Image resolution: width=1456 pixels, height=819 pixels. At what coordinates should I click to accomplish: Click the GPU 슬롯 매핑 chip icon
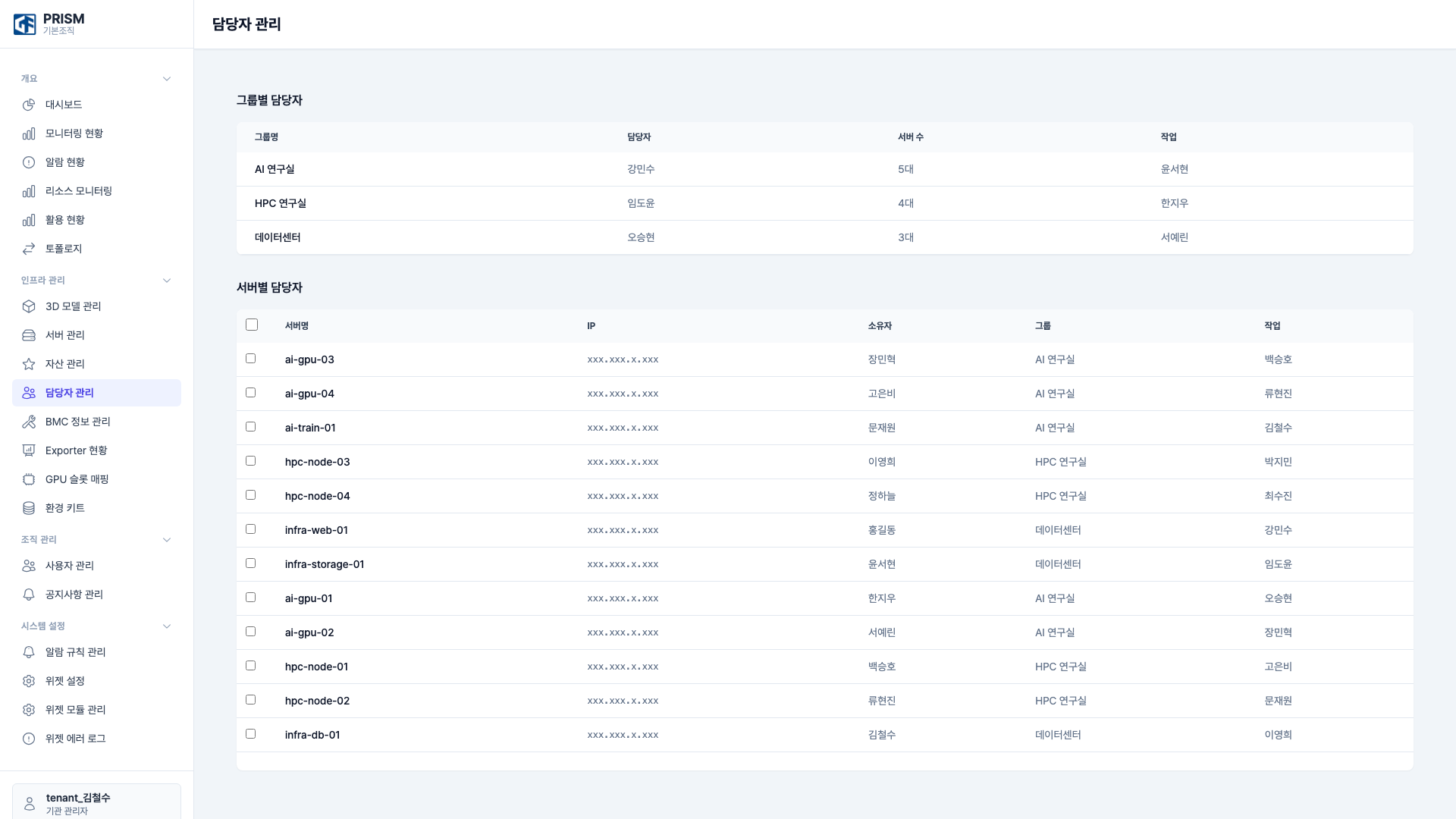(29, 479)
